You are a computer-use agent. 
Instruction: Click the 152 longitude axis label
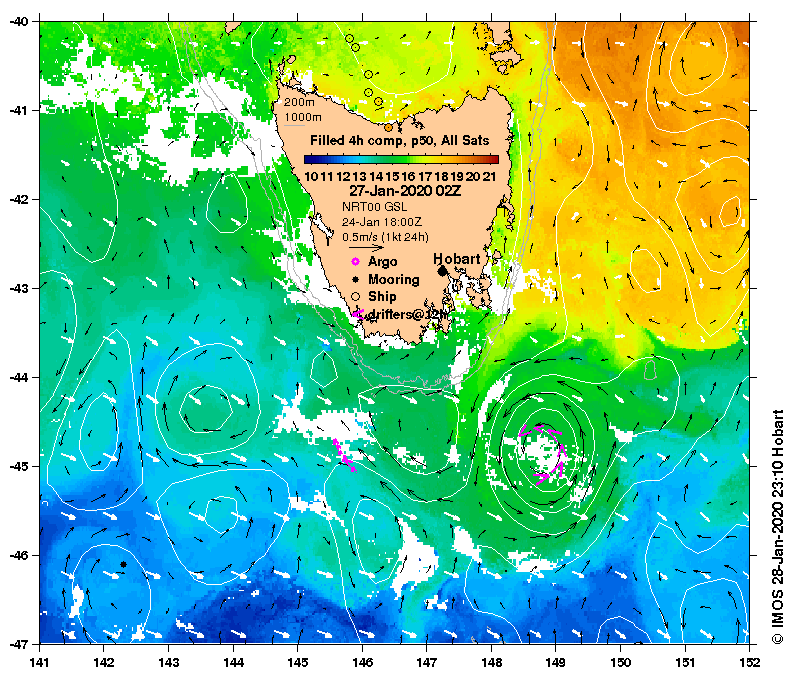click(x=750, y=662)
